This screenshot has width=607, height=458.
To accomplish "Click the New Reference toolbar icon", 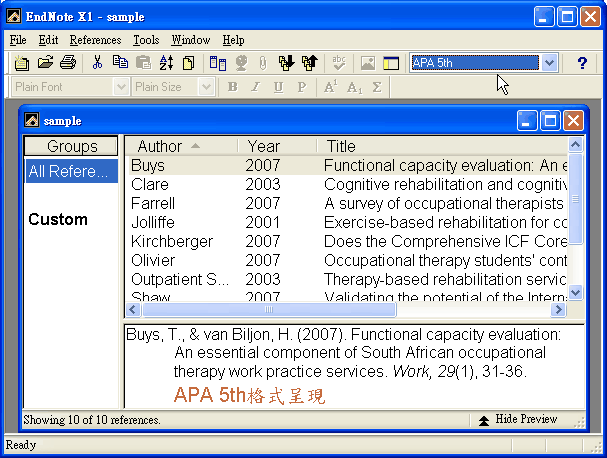I will (x=22, y=63).
